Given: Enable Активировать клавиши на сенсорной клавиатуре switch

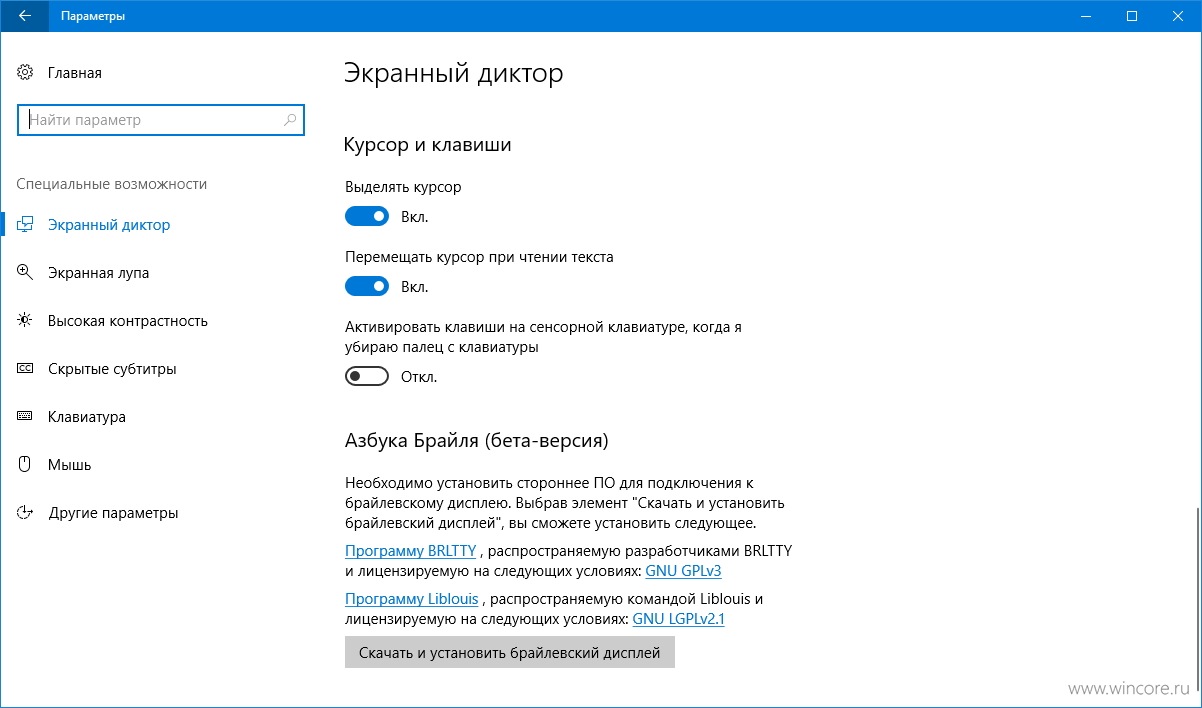Looking at the screenshot, I should (367, 376).
